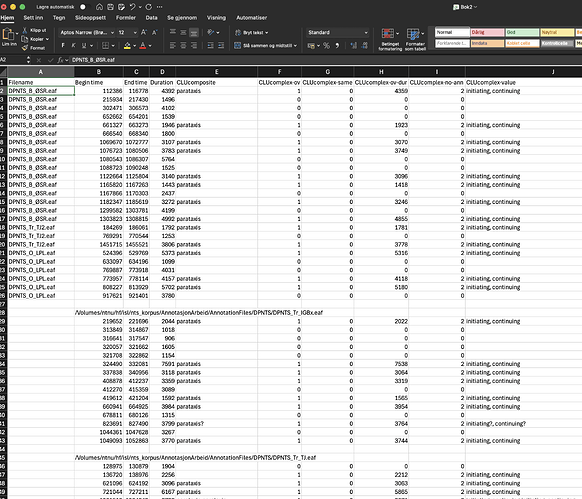The height and width of the screenshot is (499, 582).
Task: Click Slå sammen og midtstill button
Action: tap(265, 46)
